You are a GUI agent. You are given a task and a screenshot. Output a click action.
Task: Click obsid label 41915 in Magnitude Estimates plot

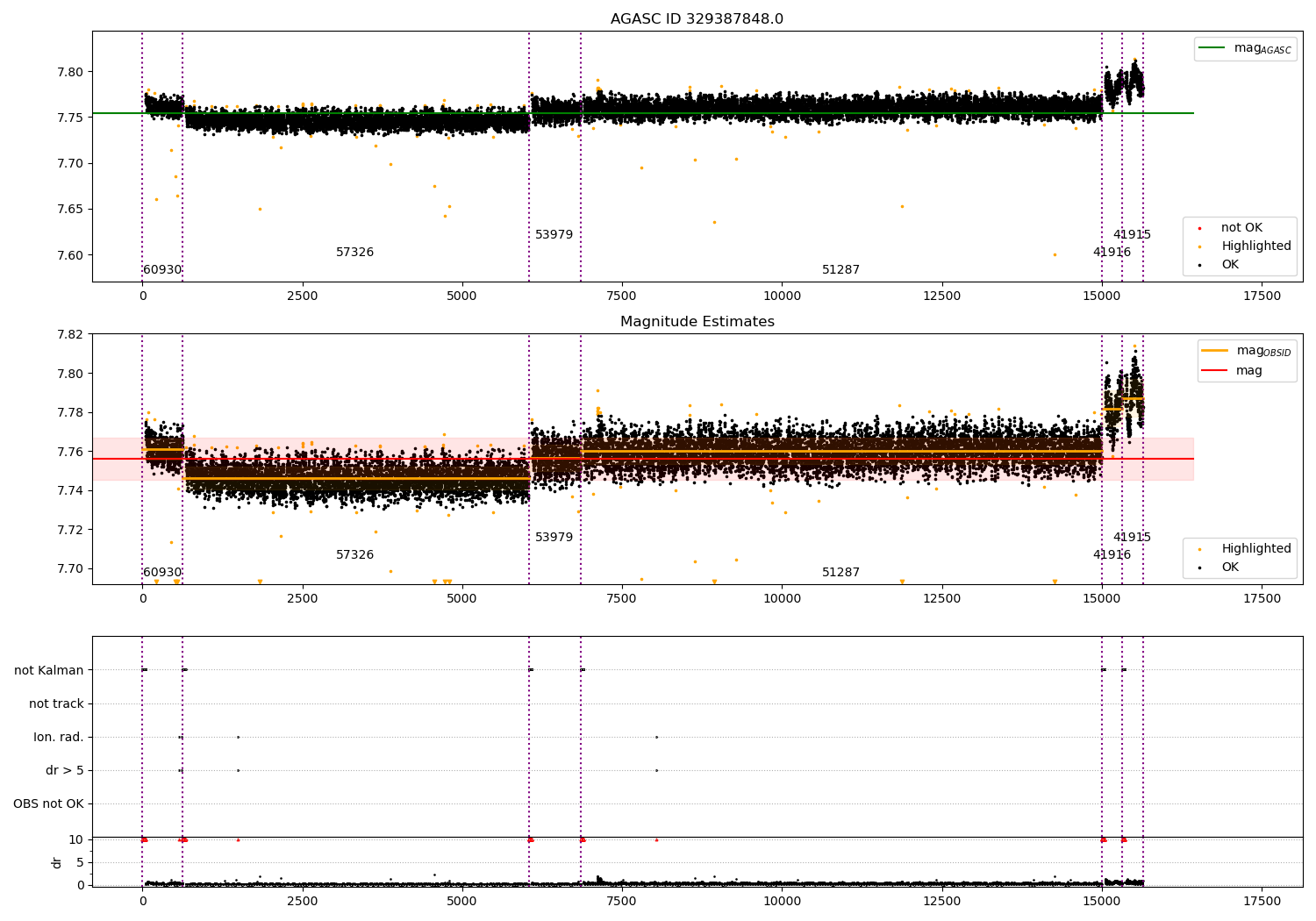[x=1132, y=538]
